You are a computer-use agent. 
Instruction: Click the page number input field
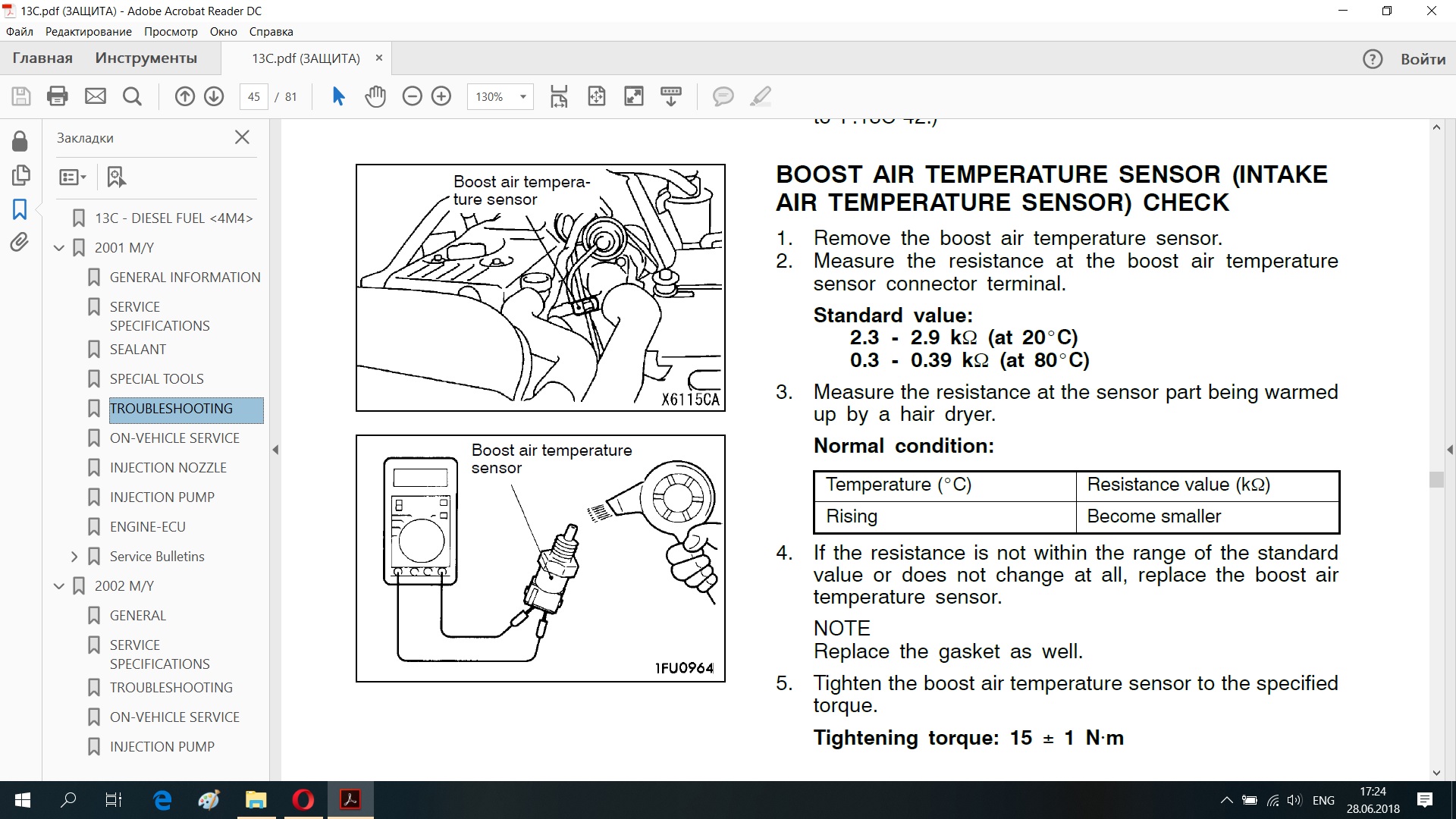pos(253,96)
